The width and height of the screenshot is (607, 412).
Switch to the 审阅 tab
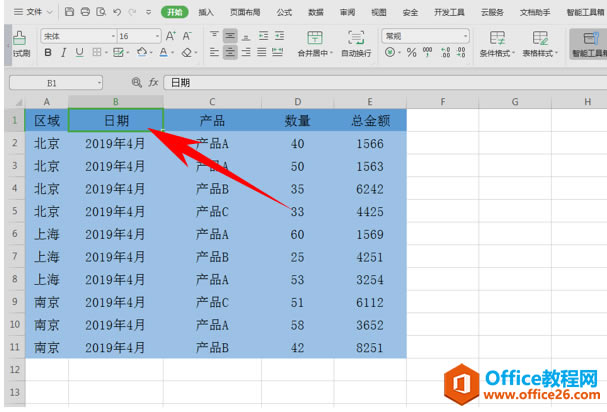point(347,12)
